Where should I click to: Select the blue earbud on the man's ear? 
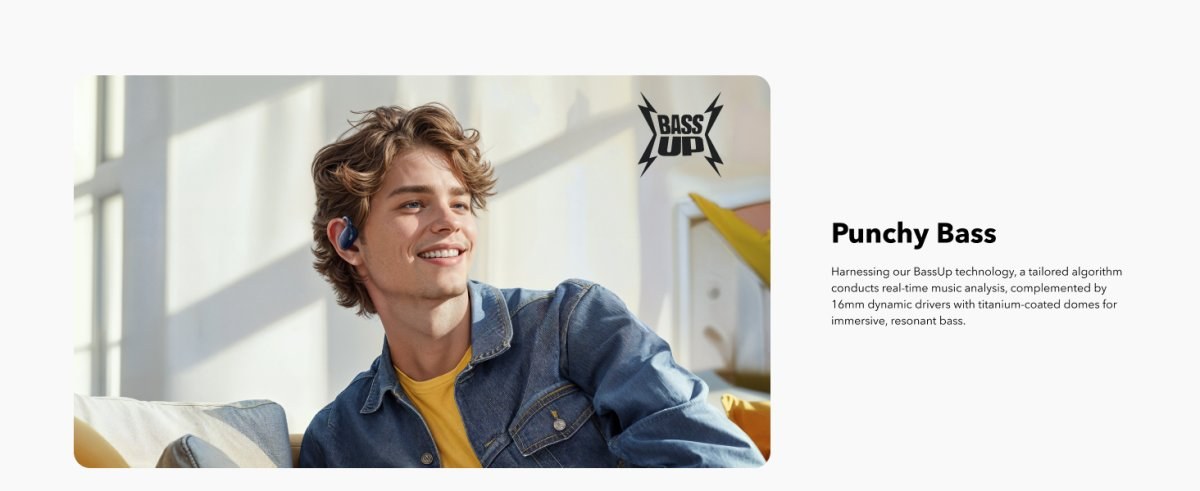346,234
